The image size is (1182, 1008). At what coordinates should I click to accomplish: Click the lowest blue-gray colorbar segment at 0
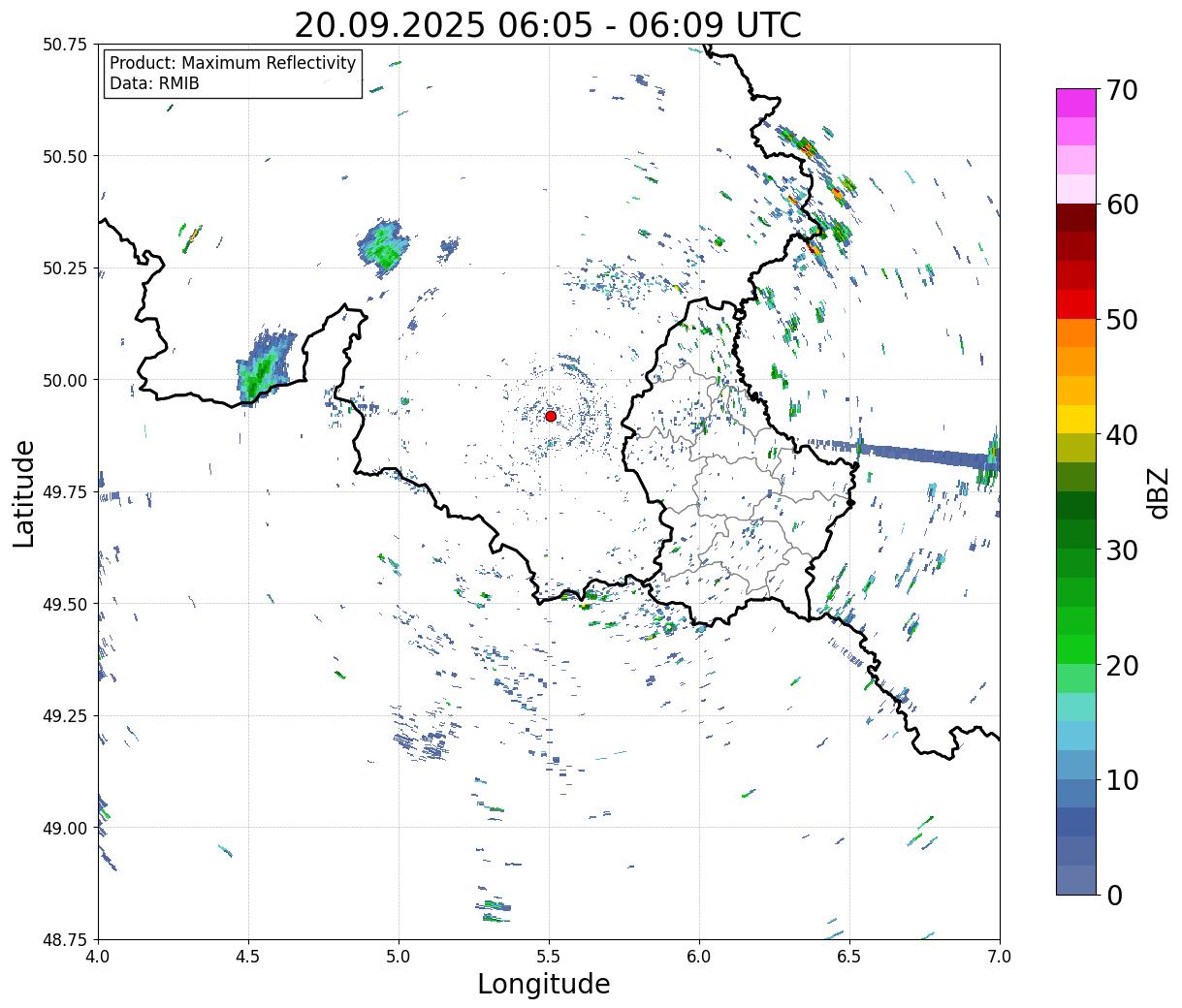point(1076,879)
